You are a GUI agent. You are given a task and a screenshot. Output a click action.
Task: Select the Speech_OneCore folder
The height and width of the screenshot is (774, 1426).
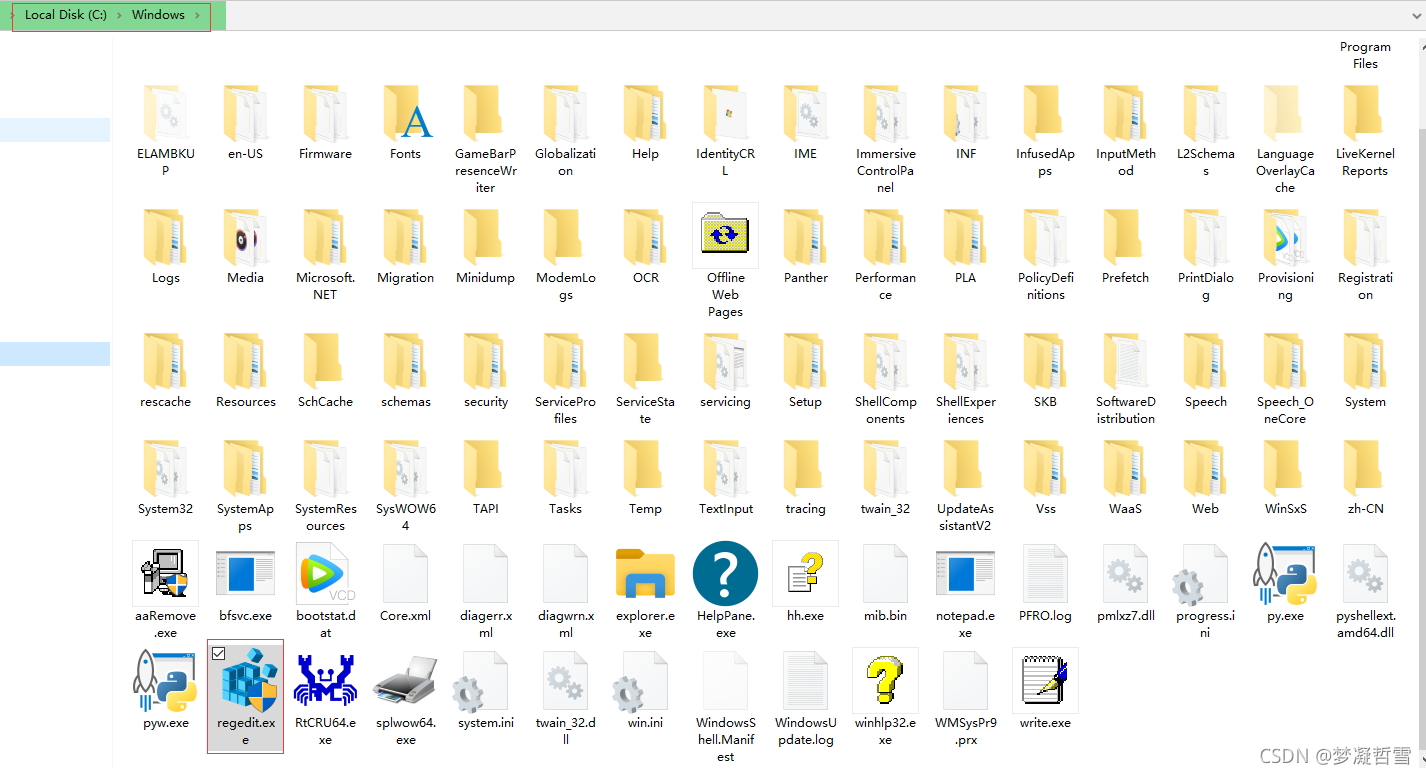pos(1285,379)
